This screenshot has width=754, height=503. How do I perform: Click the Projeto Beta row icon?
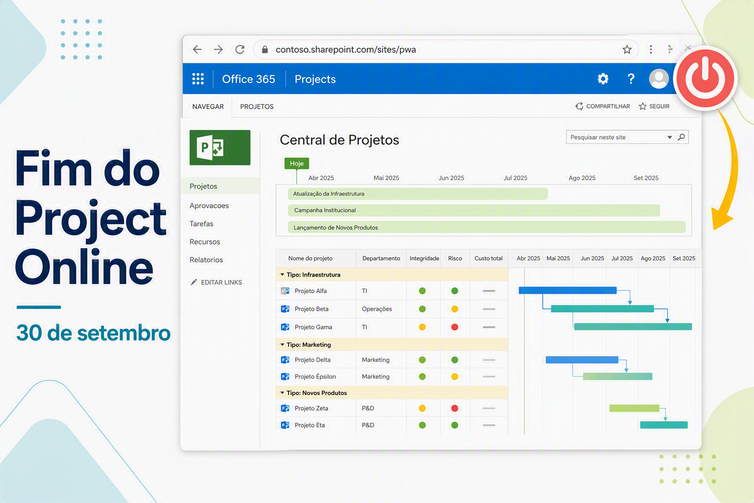click(x=285, y=309)
